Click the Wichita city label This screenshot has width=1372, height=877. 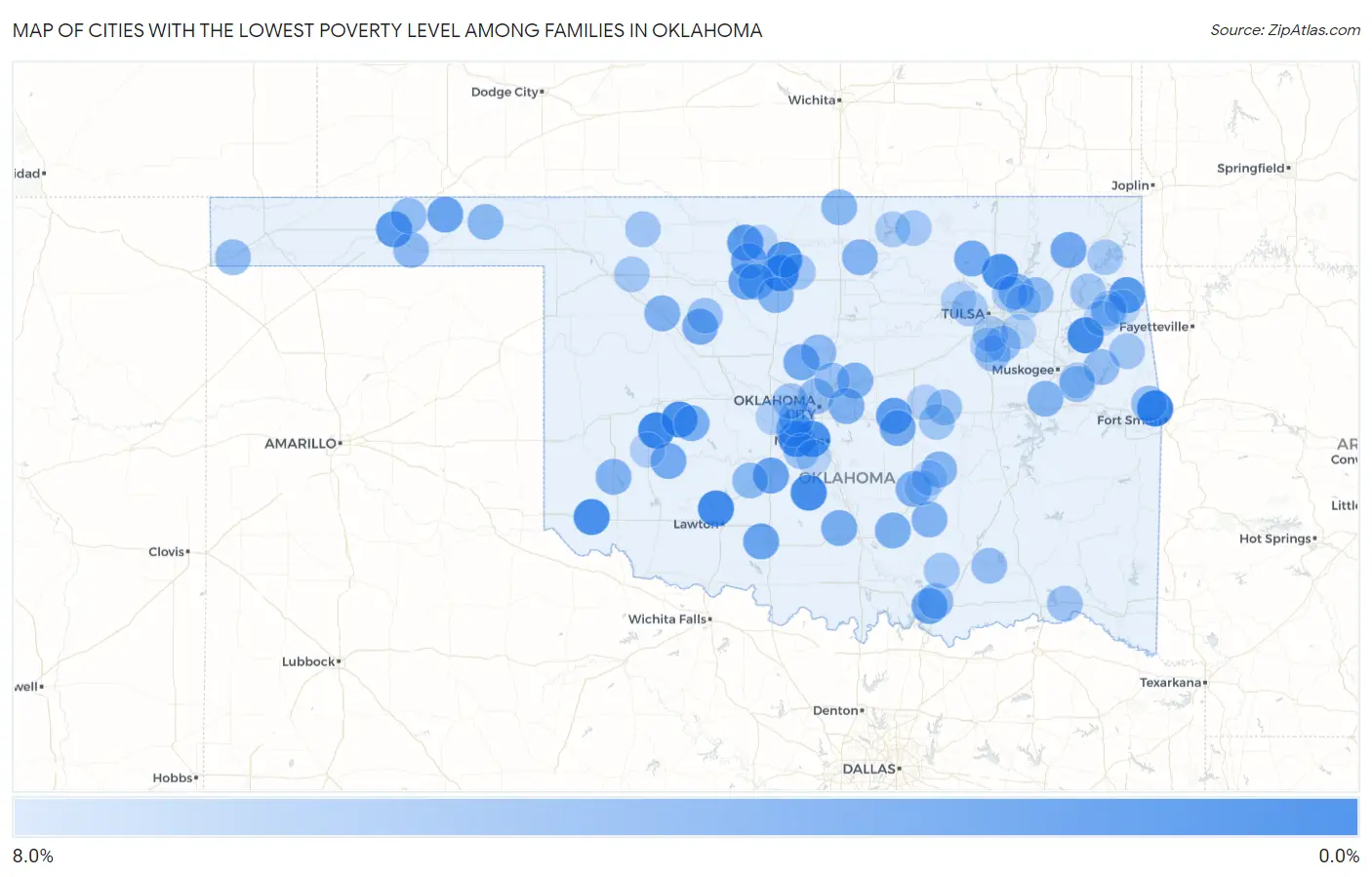pos(812,100)
